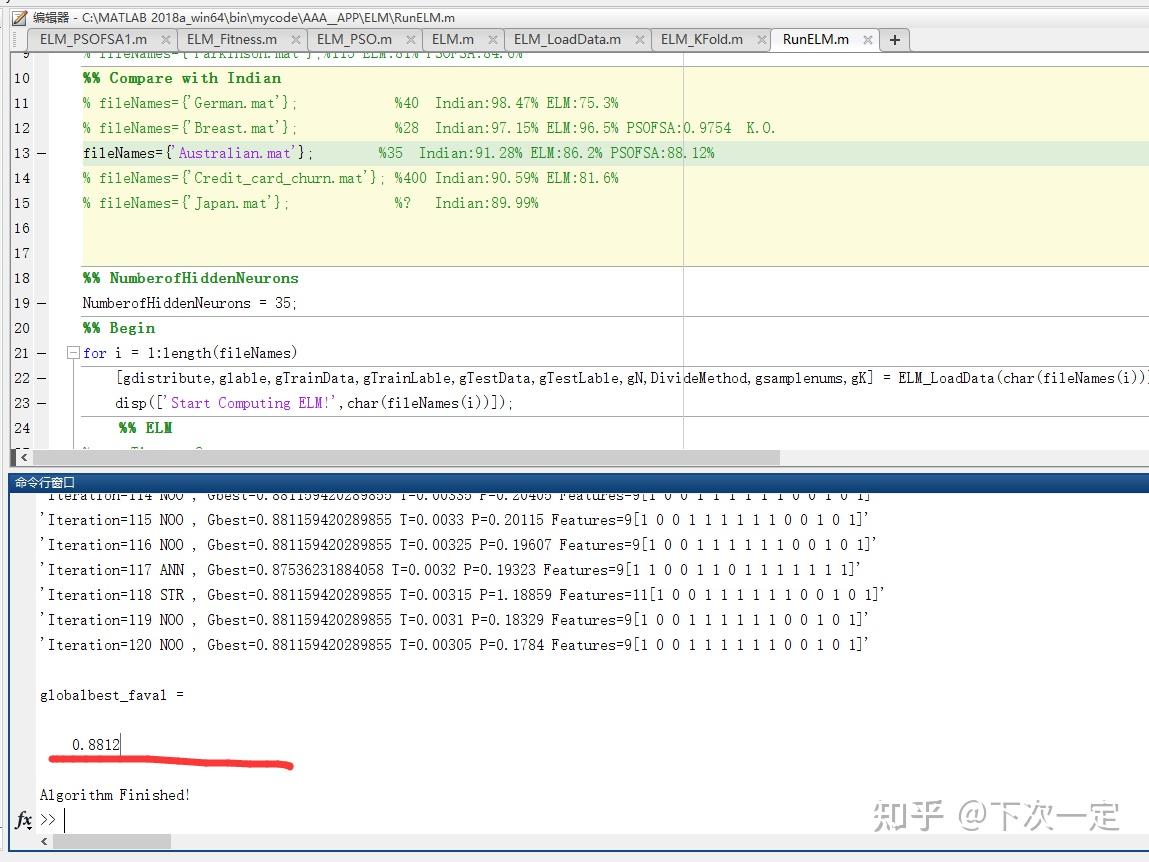This screenshot has height=862, width=1149.
Task: Switch to the ELM_PSOFSA1.m tab
Action: coord(93,40)
